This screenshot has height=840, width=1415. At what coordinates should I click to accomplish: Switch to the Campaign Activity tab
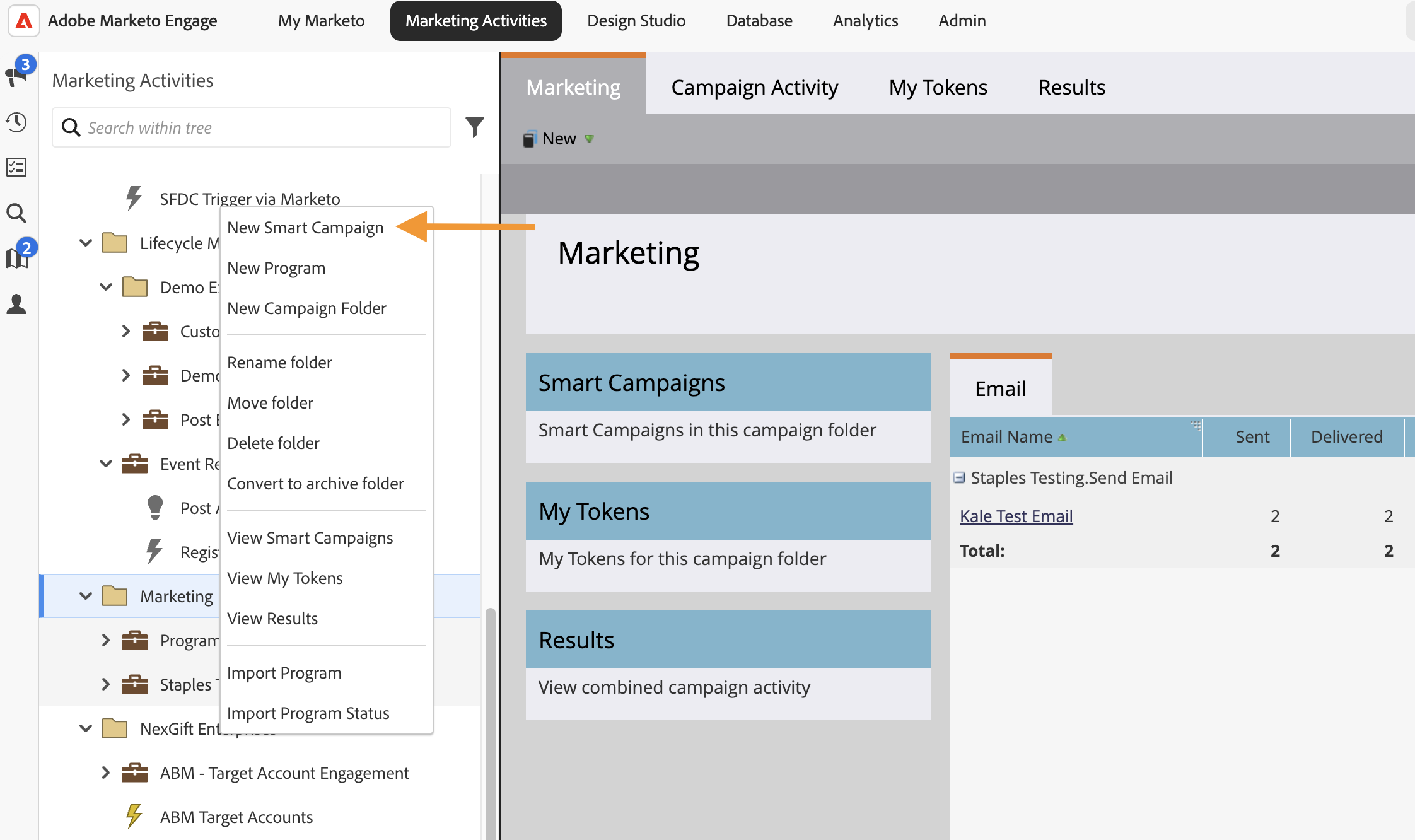(754, 87)
